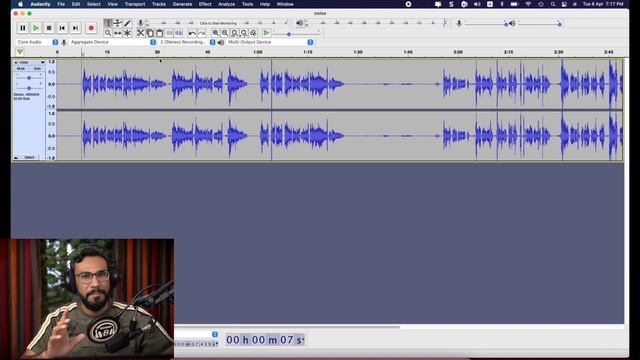
Task: Collapse the track with the bottom-left arrow
Action: coord(16,158)
